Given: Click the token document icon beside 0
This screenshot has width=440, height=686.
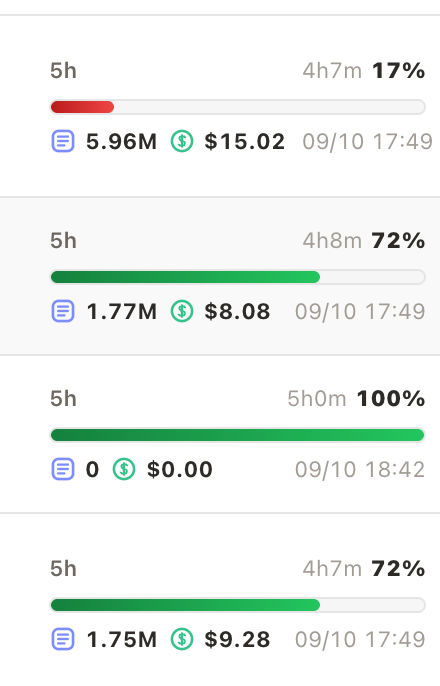Looking at the screenshot, I should click(63, 469).
